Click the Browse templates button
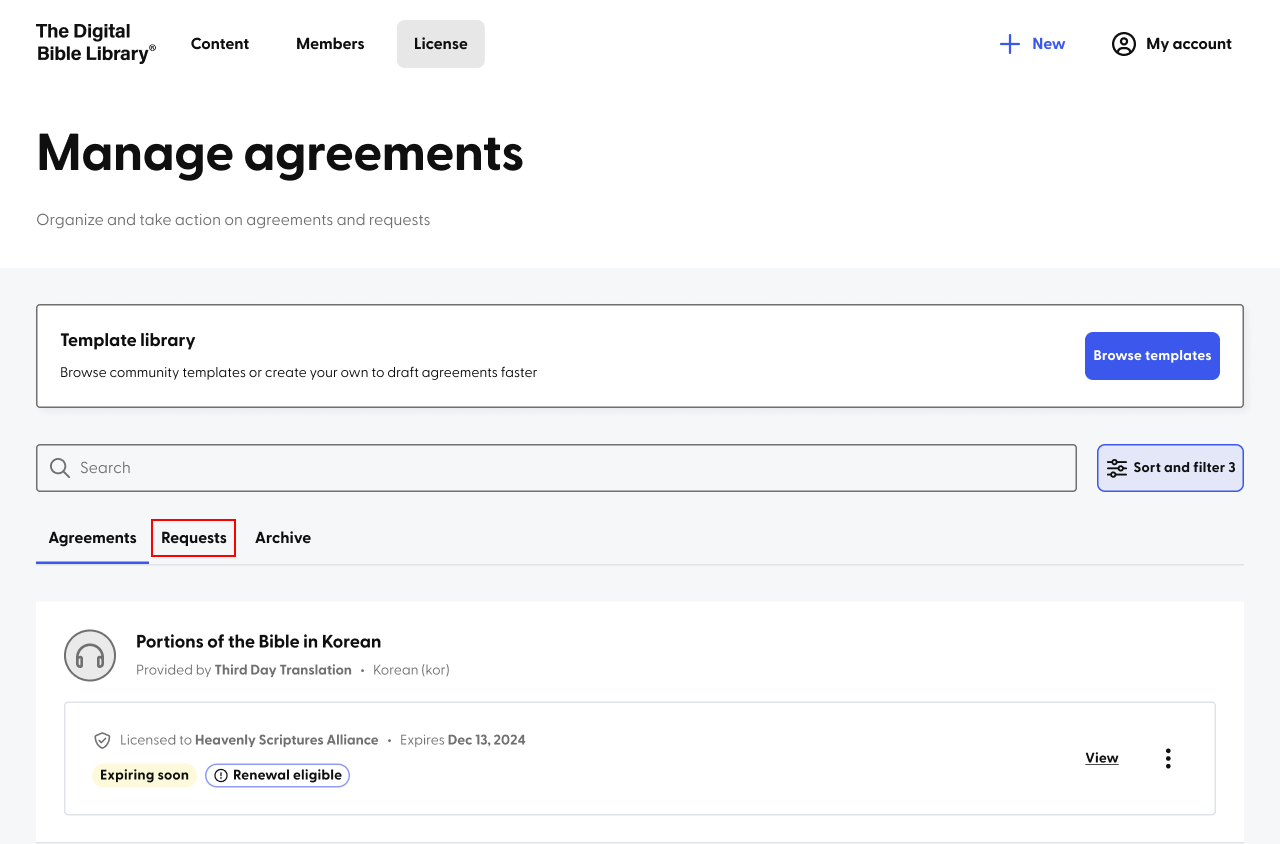The height and width of the screenshot is (844, 1280). 1152,356
